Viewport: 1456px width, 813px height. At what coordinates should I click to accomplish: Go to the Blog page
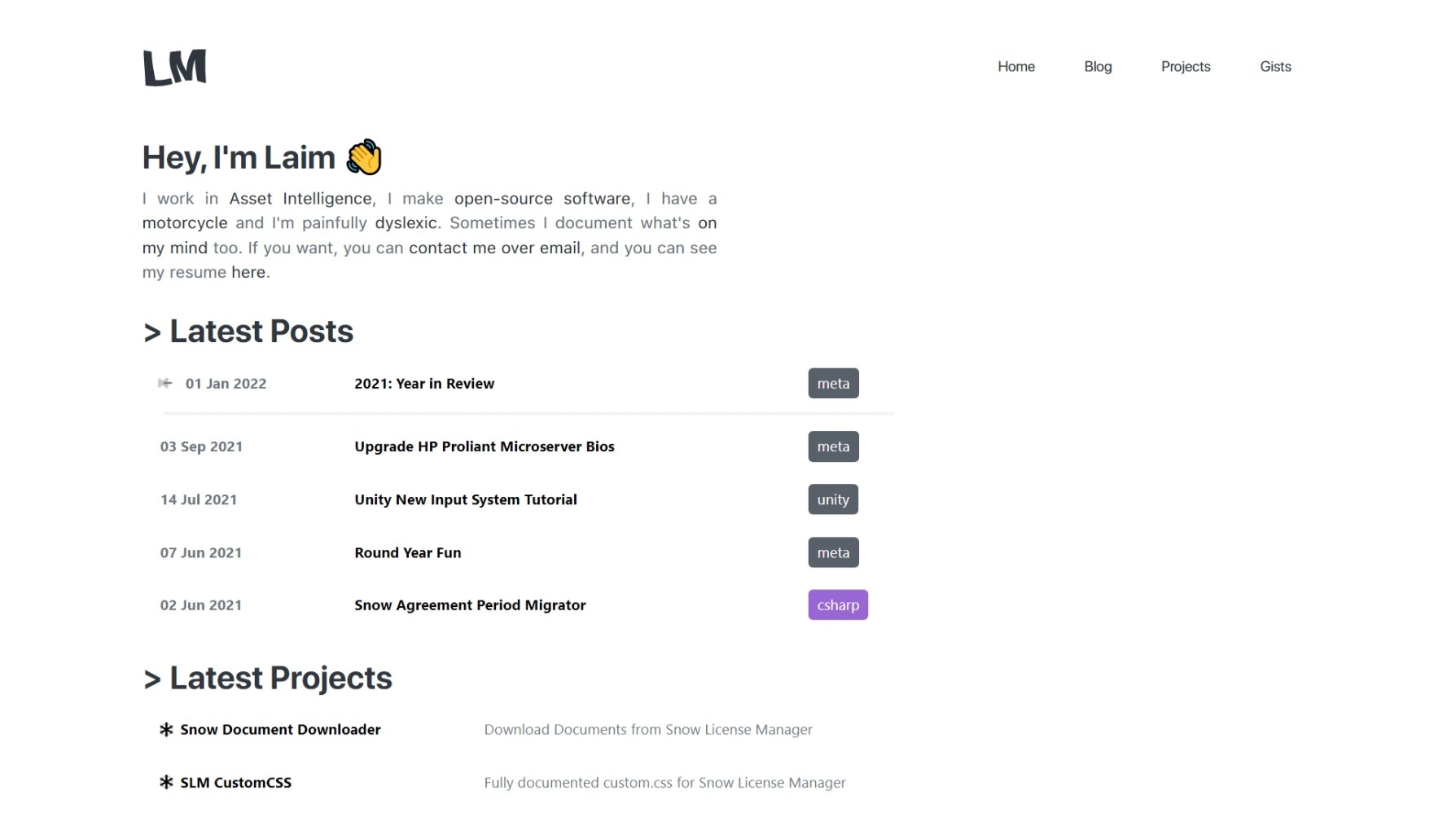(1097, 67)
